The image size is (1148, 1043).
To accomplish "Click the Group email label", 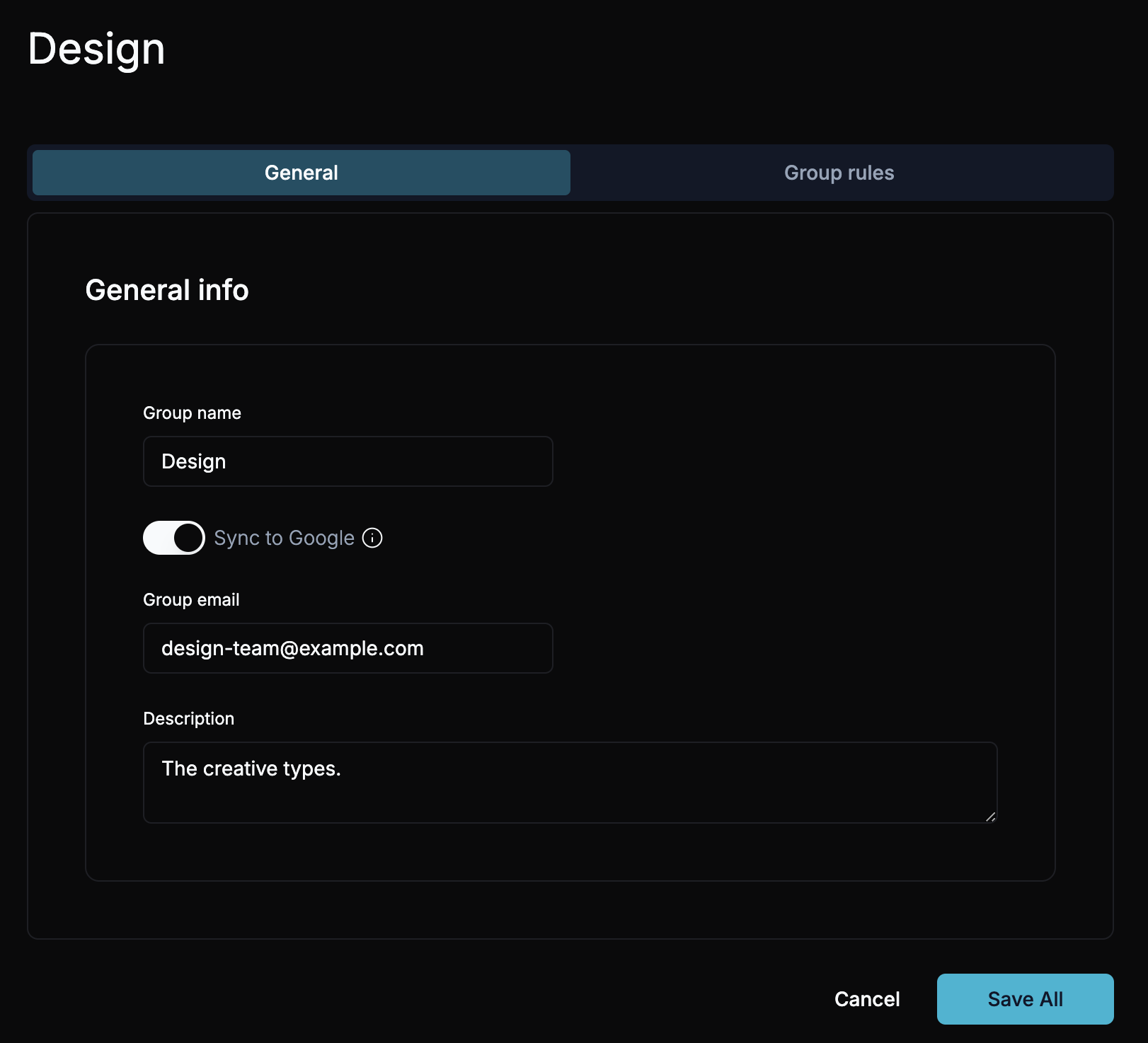I will (191, 599).
